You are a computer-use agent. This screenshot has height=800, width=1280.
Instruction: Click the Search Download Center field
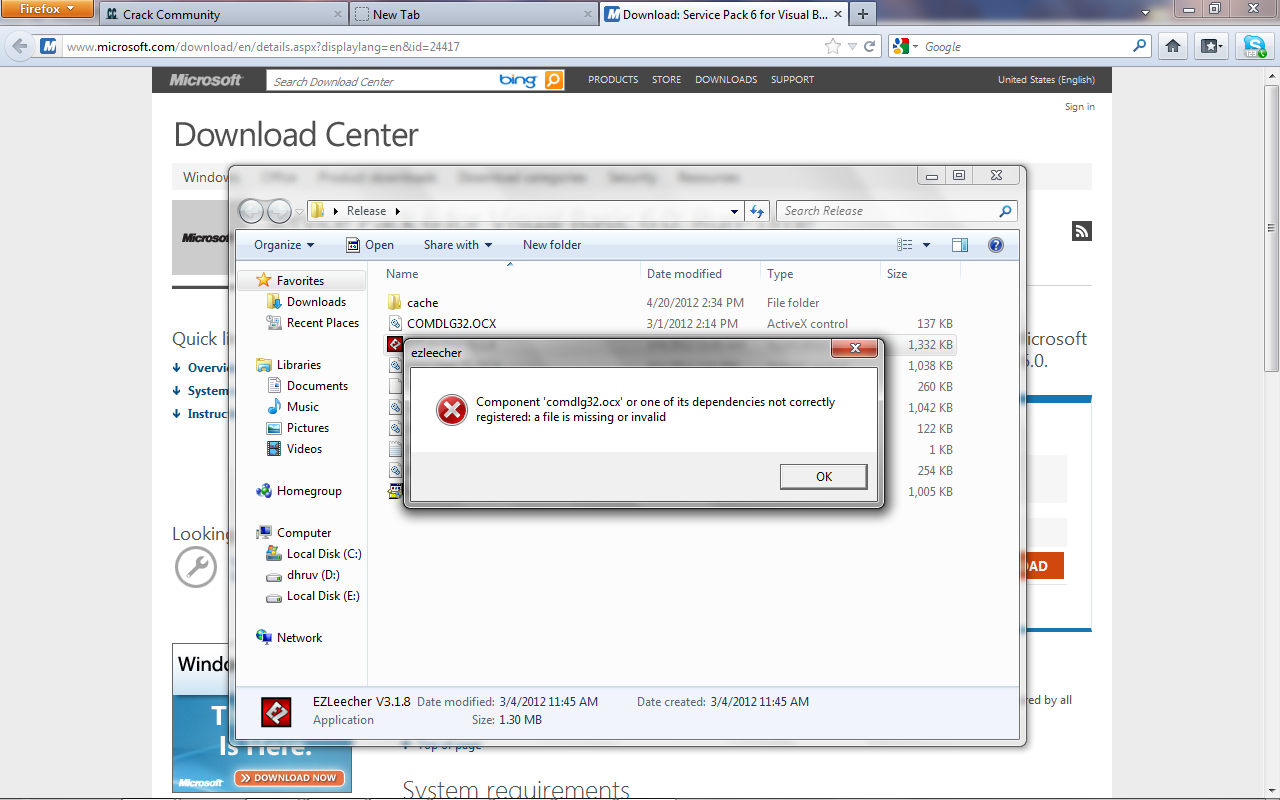click(381, 81)
